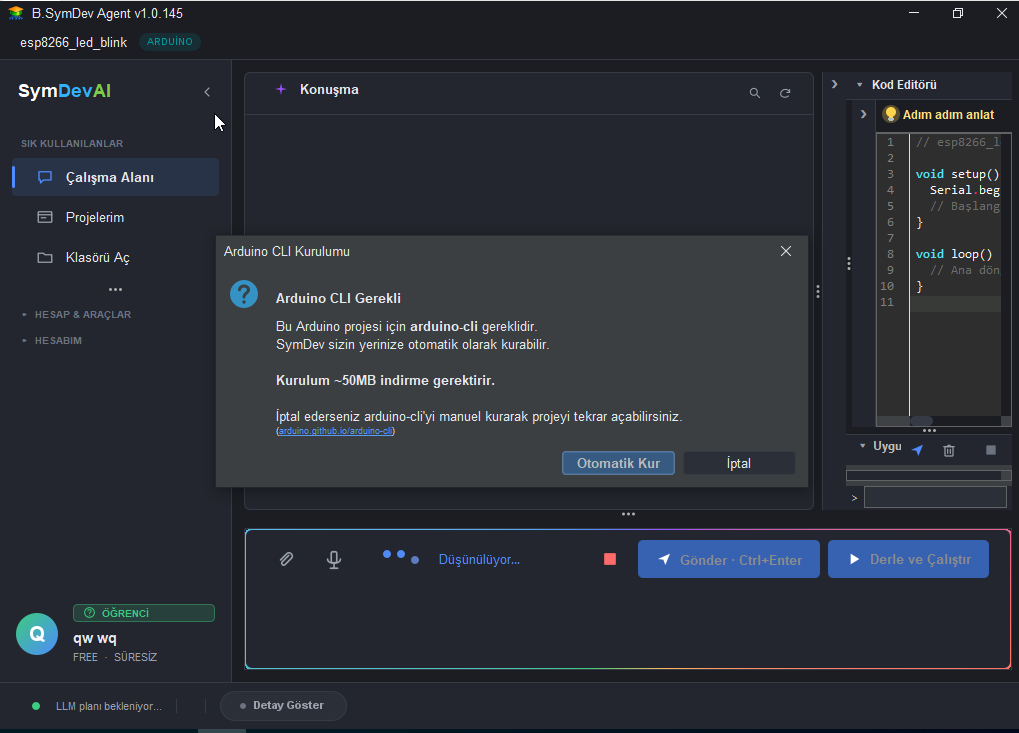Viewport: 1019px width, 733px height.
Task: Start voice input with the microphone icon
Action: [x=334, y=559]
